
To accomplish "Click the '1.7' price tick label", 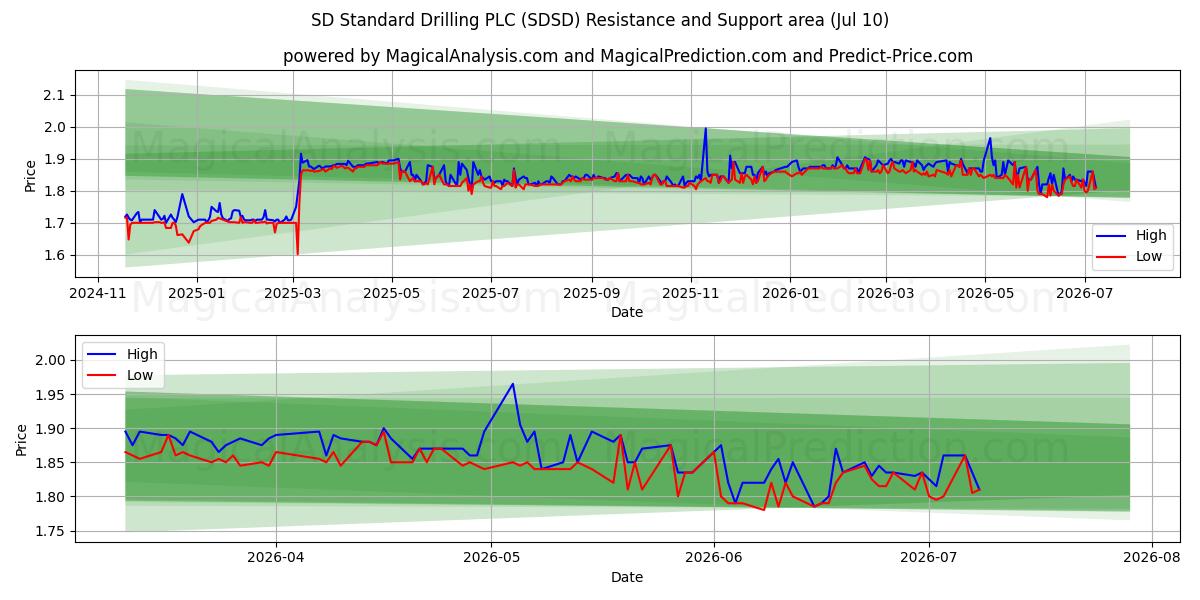I will [54, 223].
